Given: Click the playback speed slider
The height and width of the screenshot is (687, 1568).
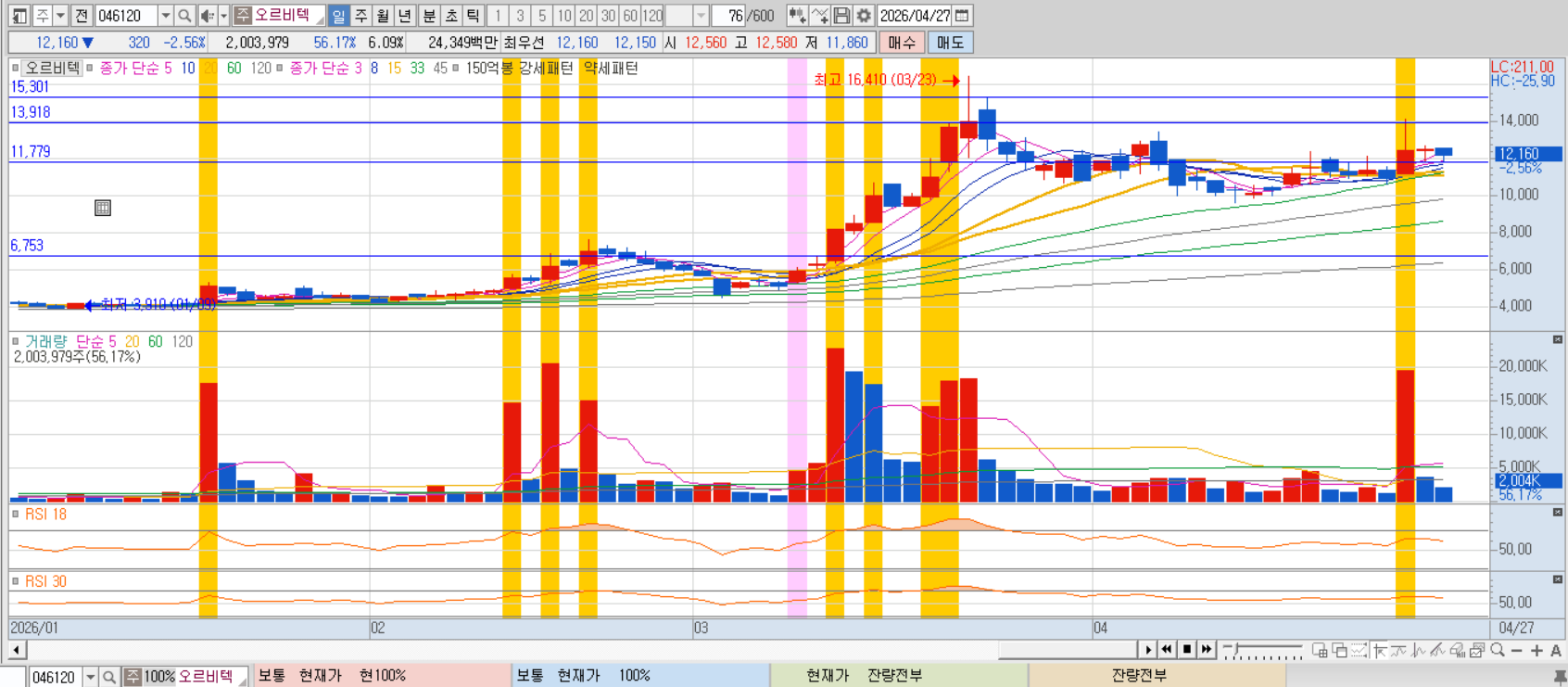Looking at the screenshot, I should pos(1262,650).
